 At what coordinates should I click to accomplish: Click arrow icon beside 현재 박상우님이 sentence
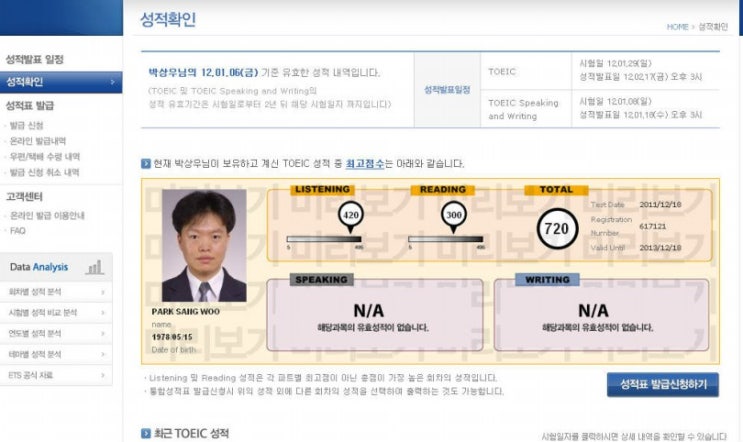[x=146, y=163]
